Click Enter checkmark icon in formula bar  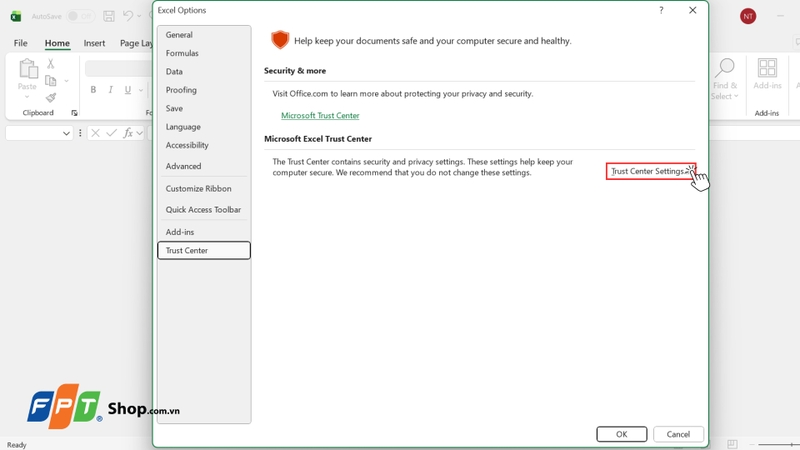coord(112,133)
